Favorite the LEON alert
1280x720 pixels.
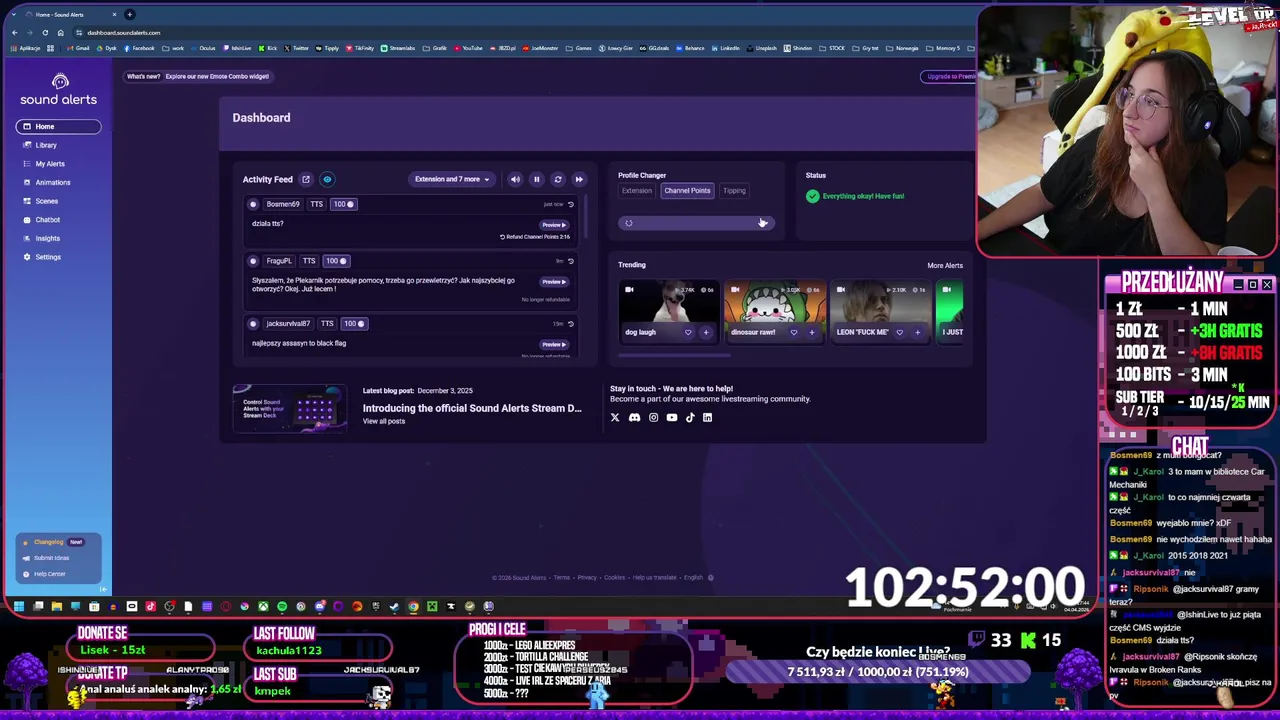click(899, 332)
